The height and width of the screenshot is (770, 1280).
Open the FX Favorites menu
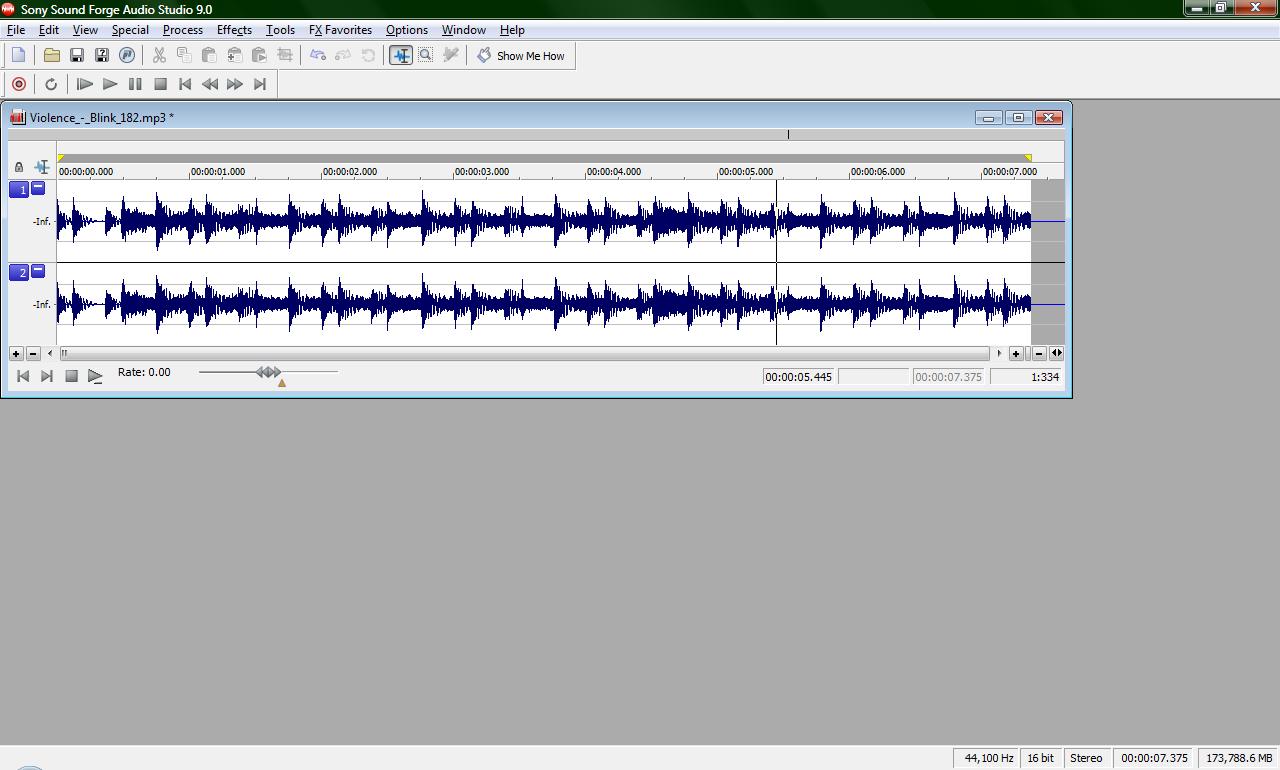(340, 30)
